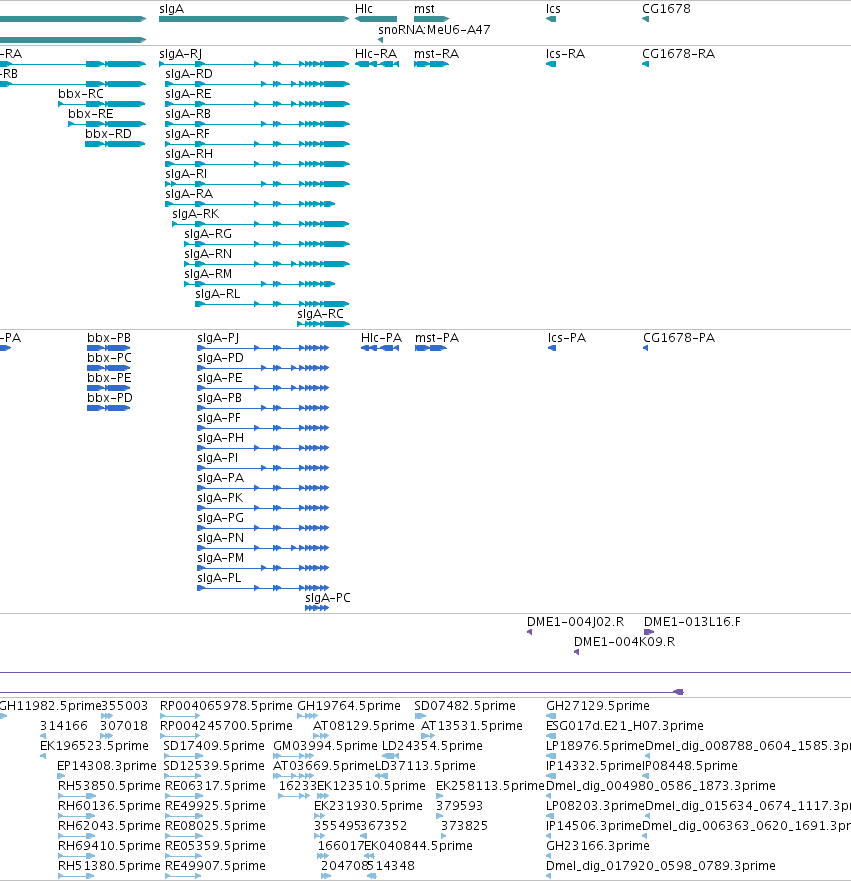Select EST RE06317.5prime label

click(x=215, y=785)
